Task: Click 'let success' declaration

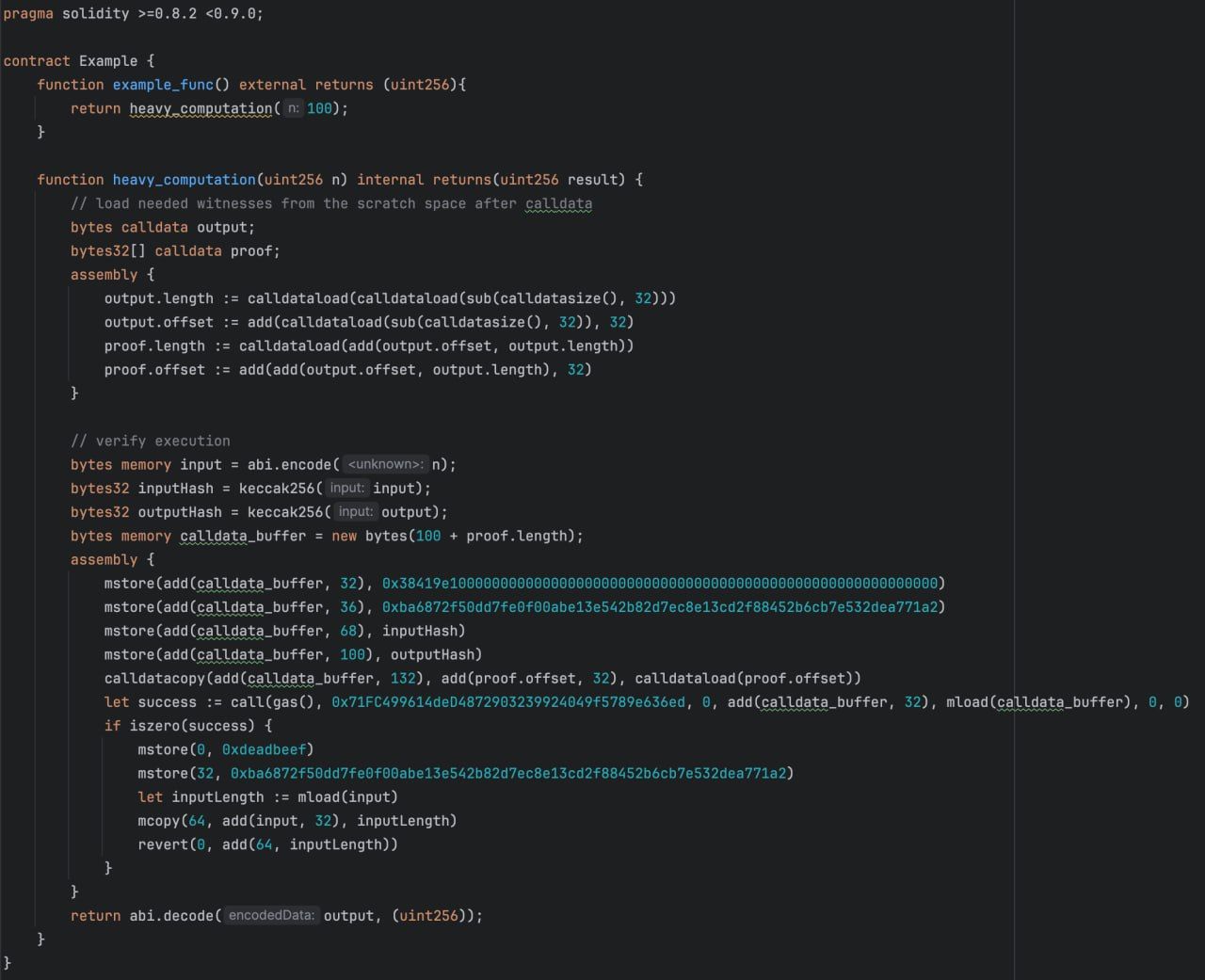Action: tap(151, 702)
